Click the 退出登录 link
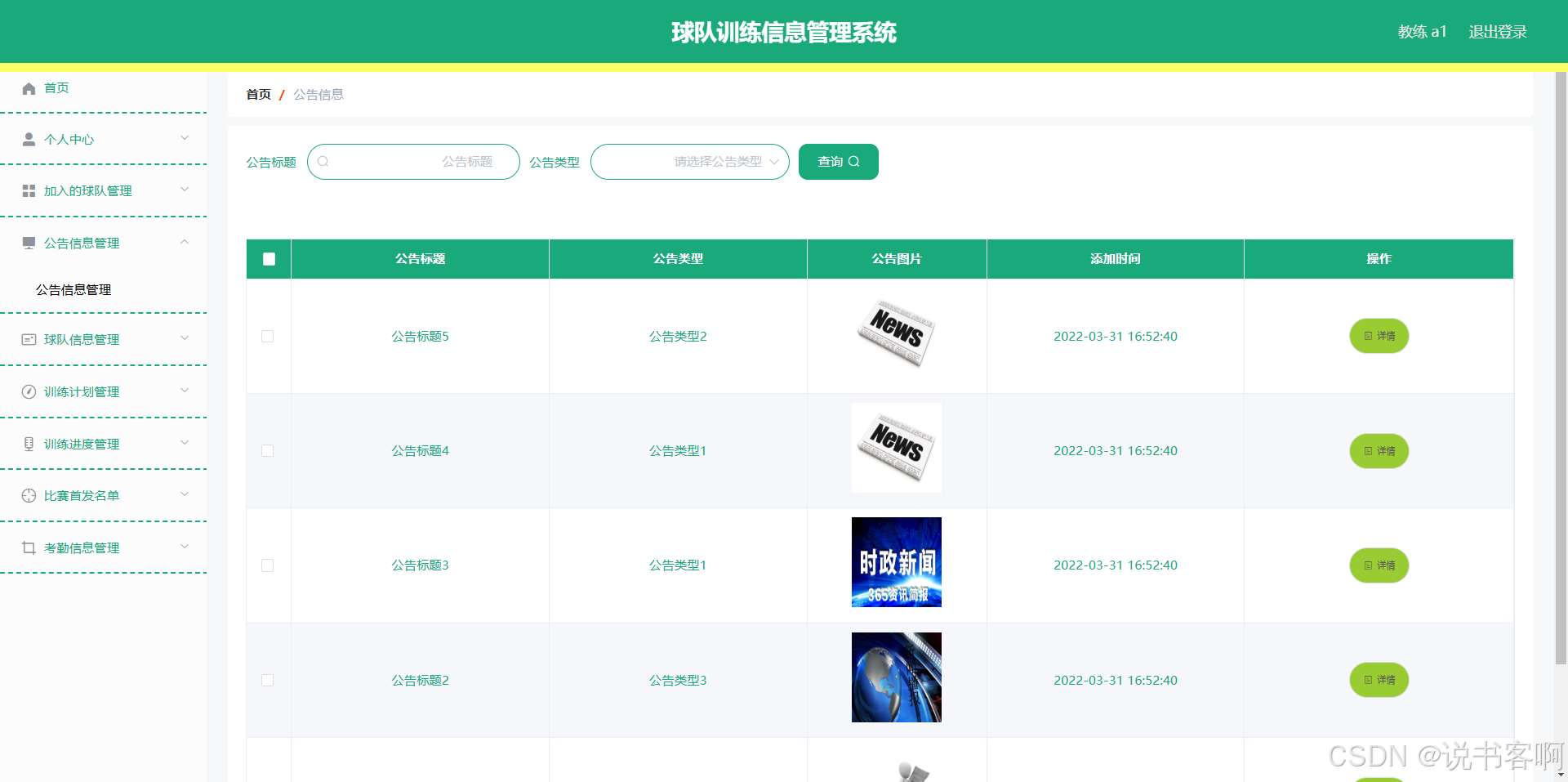Image resolution: width=1568 pixels, height=782 pixels. [x=1498, y=32]
